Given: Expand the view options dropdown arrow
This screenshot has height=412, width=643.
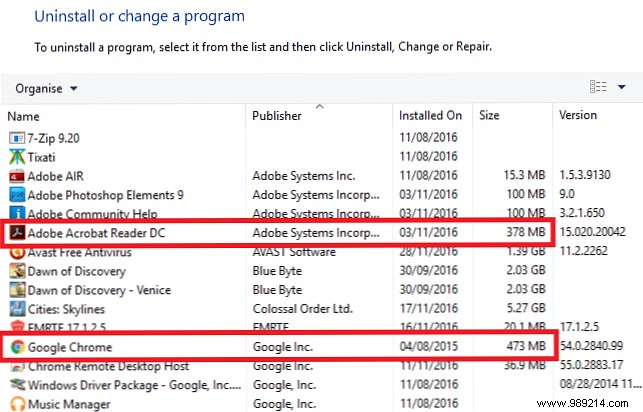Looking at the screenshot, I should tap(622, 88).
